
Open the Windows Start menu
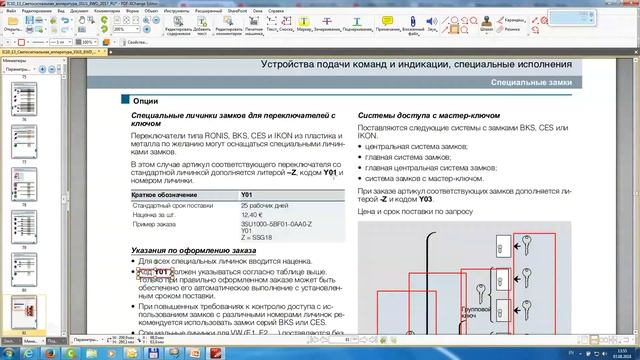pyautogui.click(x=9, y=353)
